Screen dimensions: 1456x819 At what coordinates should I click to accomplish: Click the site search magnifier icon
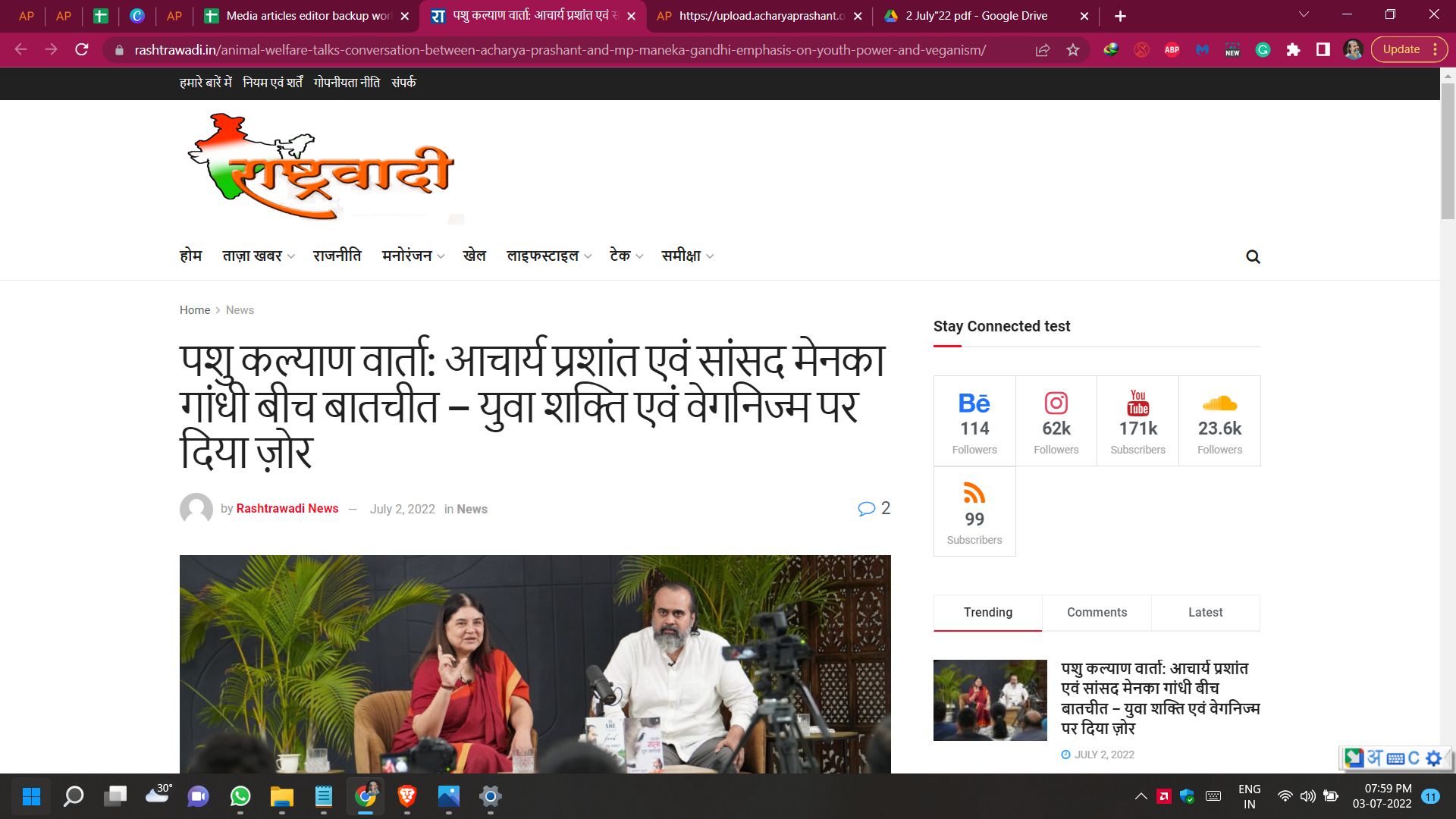[x=1253, y=257]
